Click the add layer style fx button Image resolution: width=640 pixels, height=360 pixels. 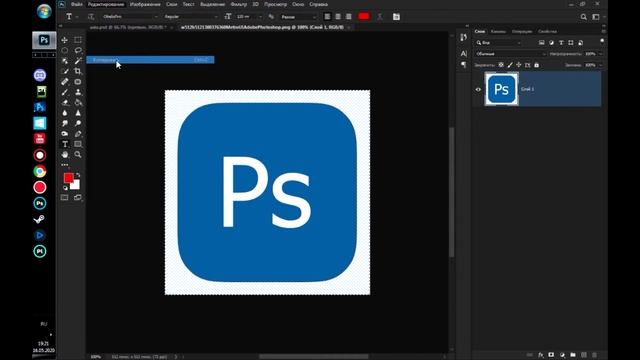[x=540, y=355]
